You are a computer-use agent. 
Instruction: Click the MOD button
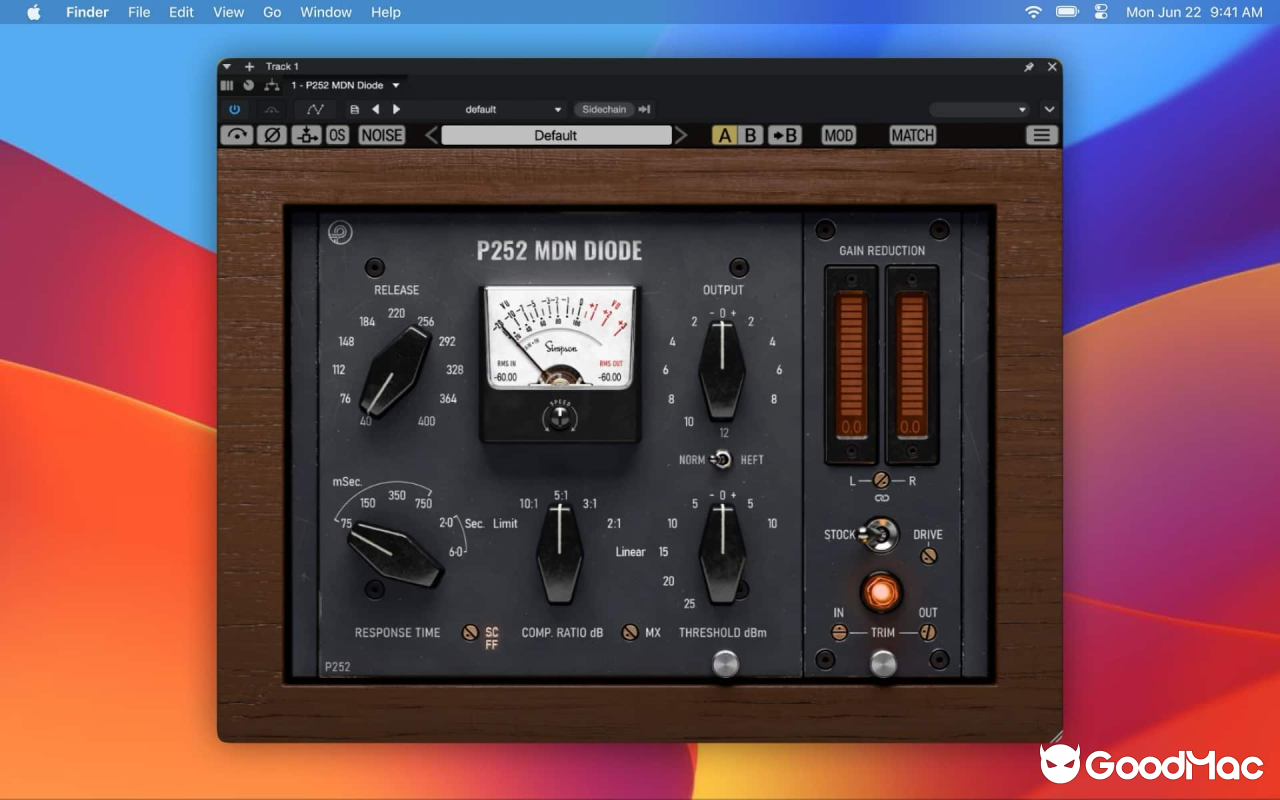click(x=839, y=135)
